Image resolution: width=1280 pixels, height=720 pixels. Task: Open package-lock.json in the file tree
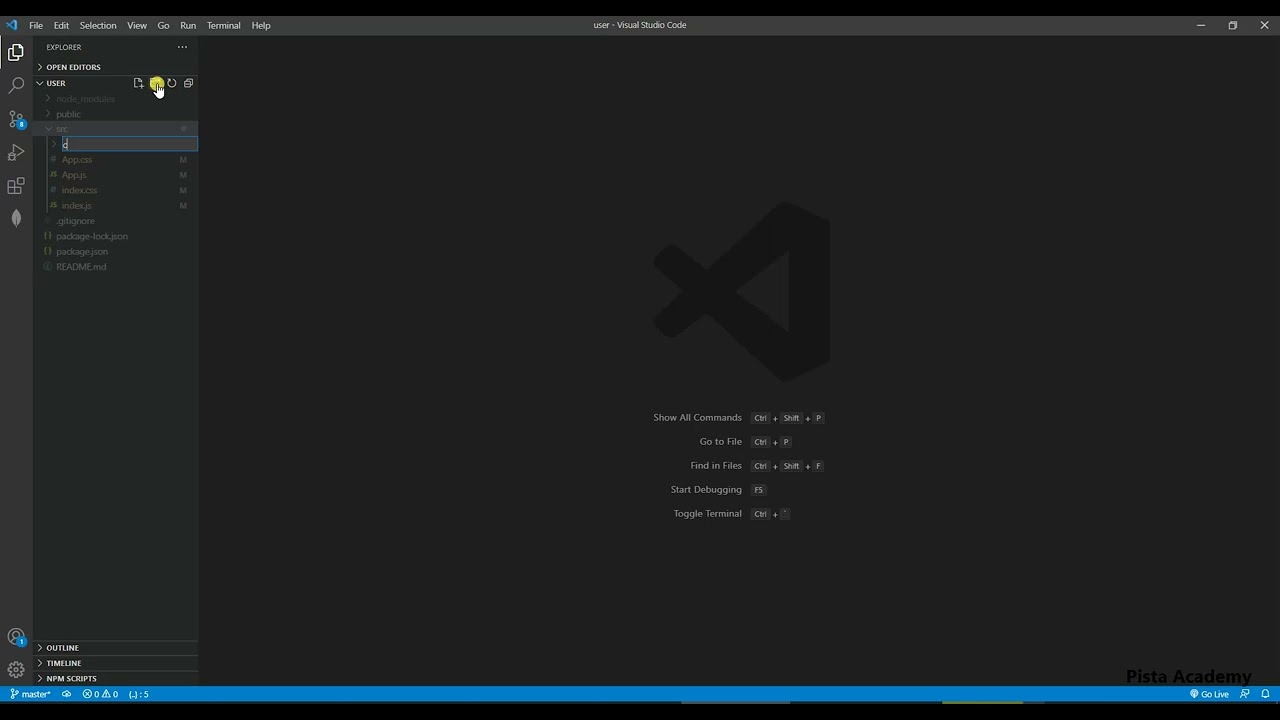[116, 236]
